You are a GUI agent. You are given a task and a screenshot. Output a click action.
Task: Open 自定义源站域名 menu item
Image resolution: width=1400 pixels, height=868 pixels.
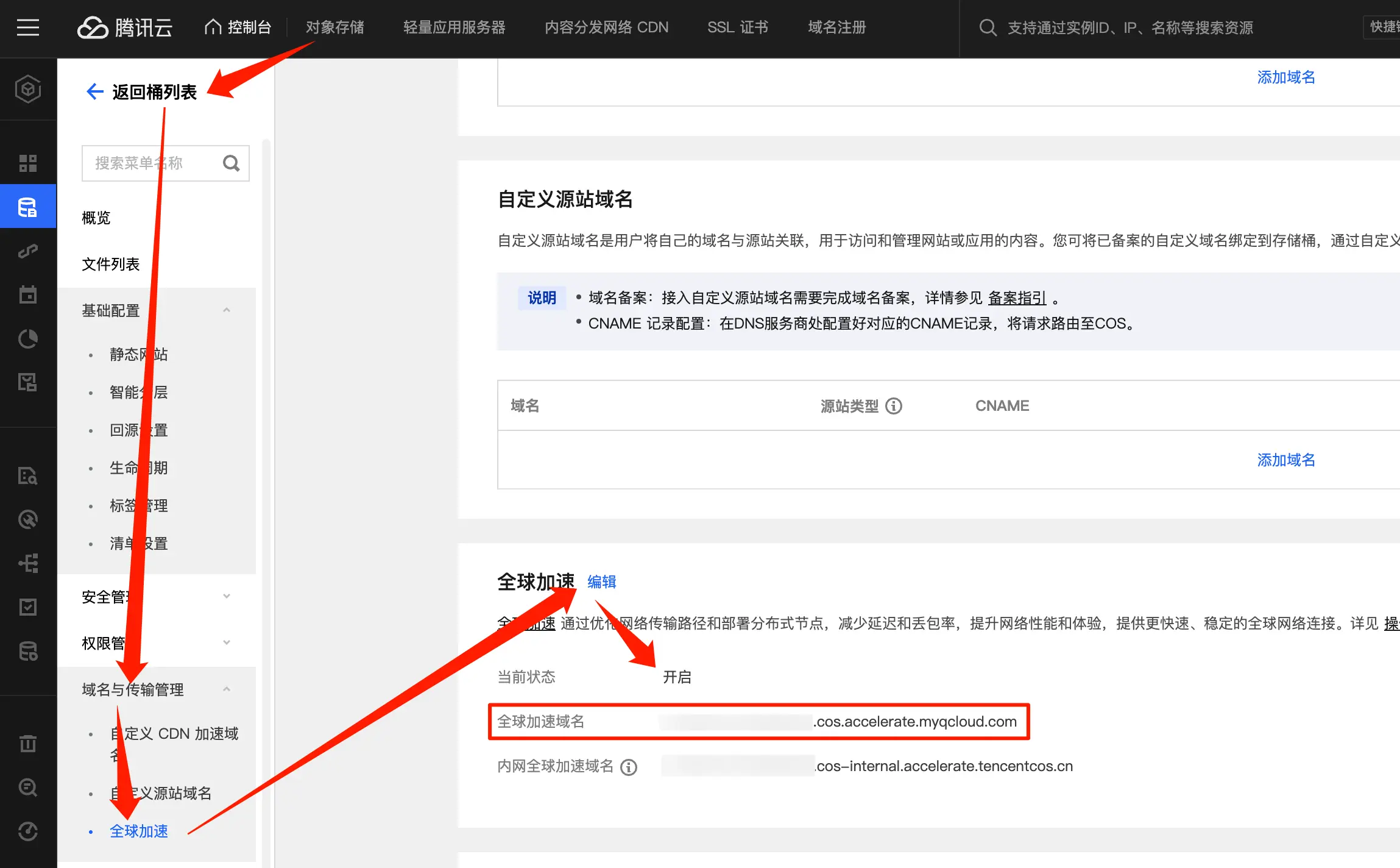[x=161, y=793]
